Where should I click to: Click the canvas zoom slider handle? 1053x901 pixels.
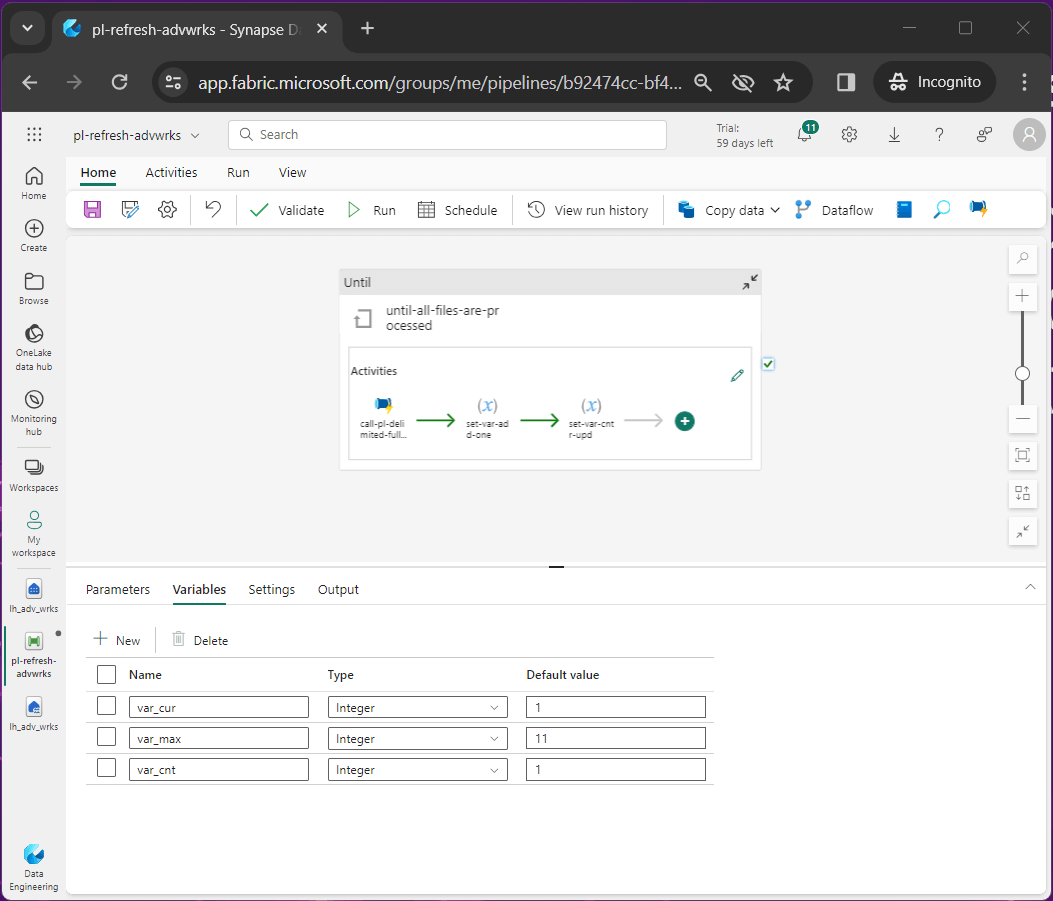[x=1022, y=374]
